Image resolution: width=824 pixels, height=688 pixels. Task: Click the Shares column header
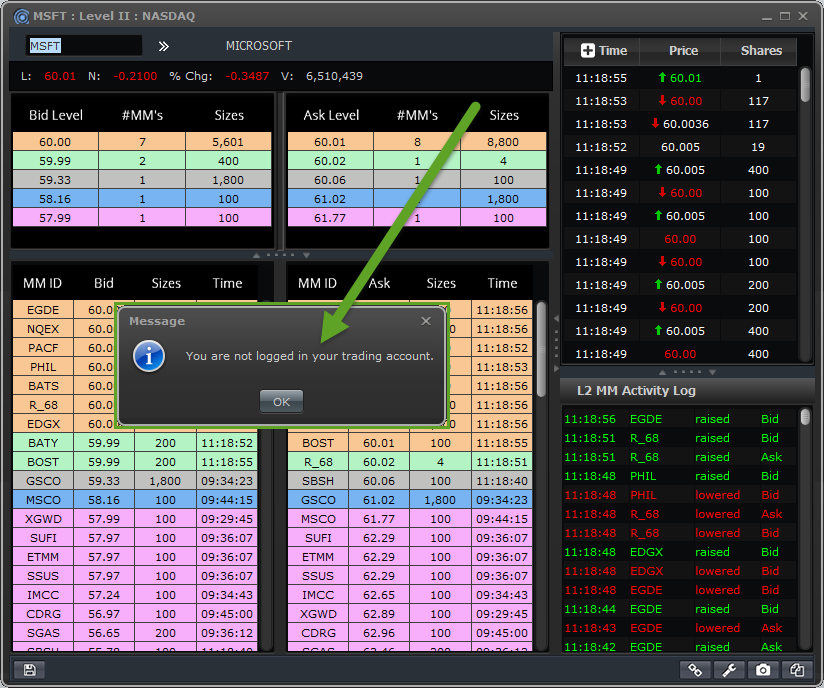pyautogui.click(x=761, y=50)
